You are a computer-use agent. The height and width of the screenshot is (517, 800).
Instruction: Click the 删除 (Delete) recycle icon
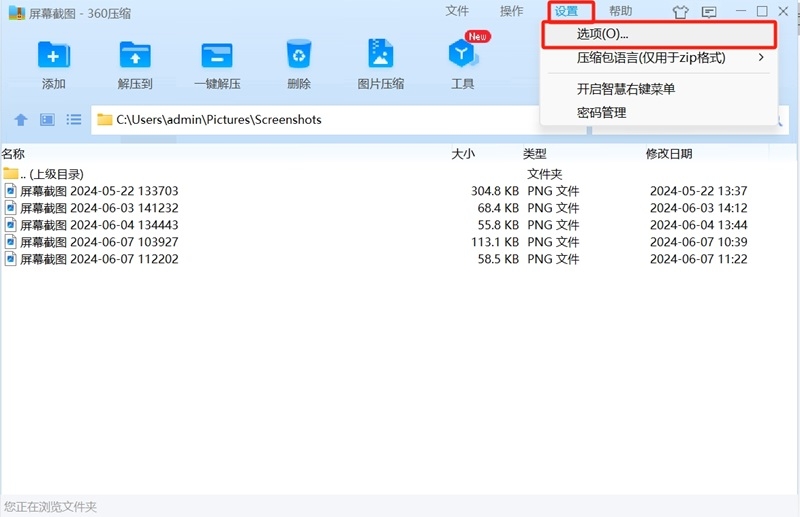299,54
